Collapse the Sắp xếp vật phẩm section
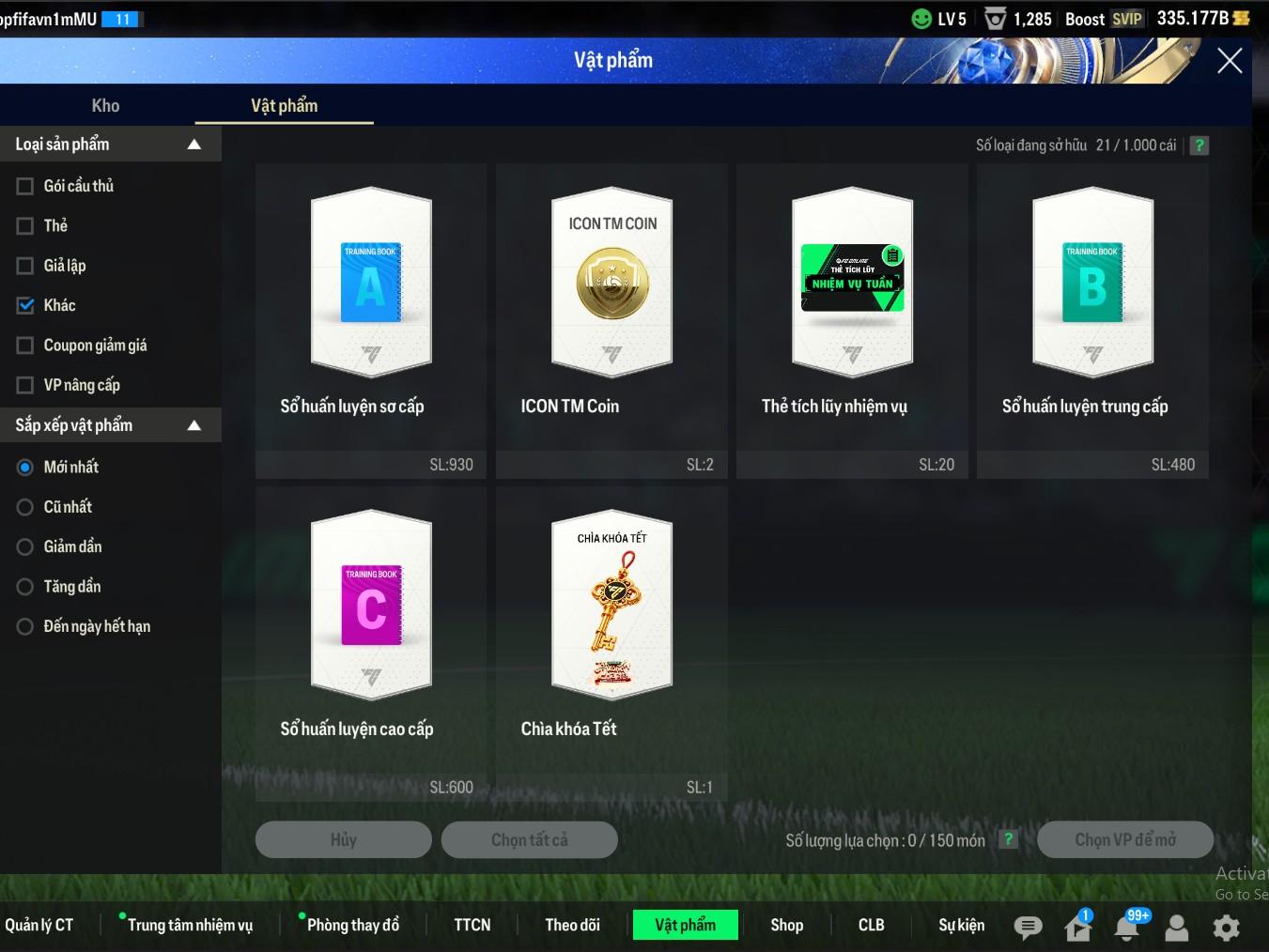 [194, 425]
